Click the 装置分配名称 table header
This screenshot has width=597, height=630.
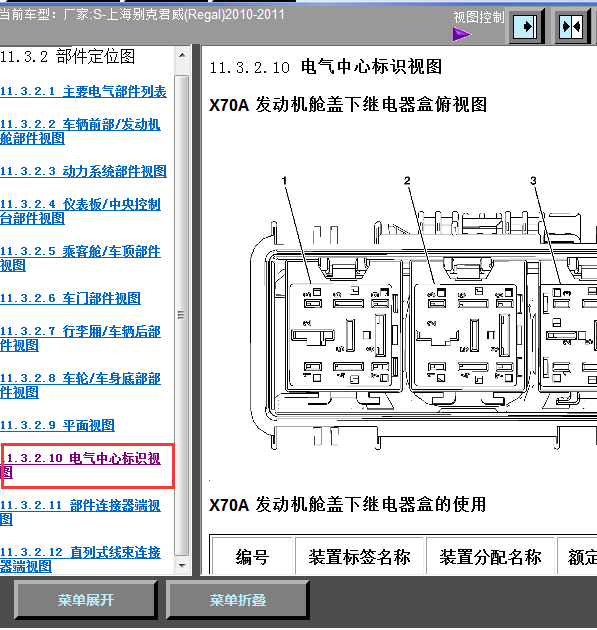[x=490, y=557]
